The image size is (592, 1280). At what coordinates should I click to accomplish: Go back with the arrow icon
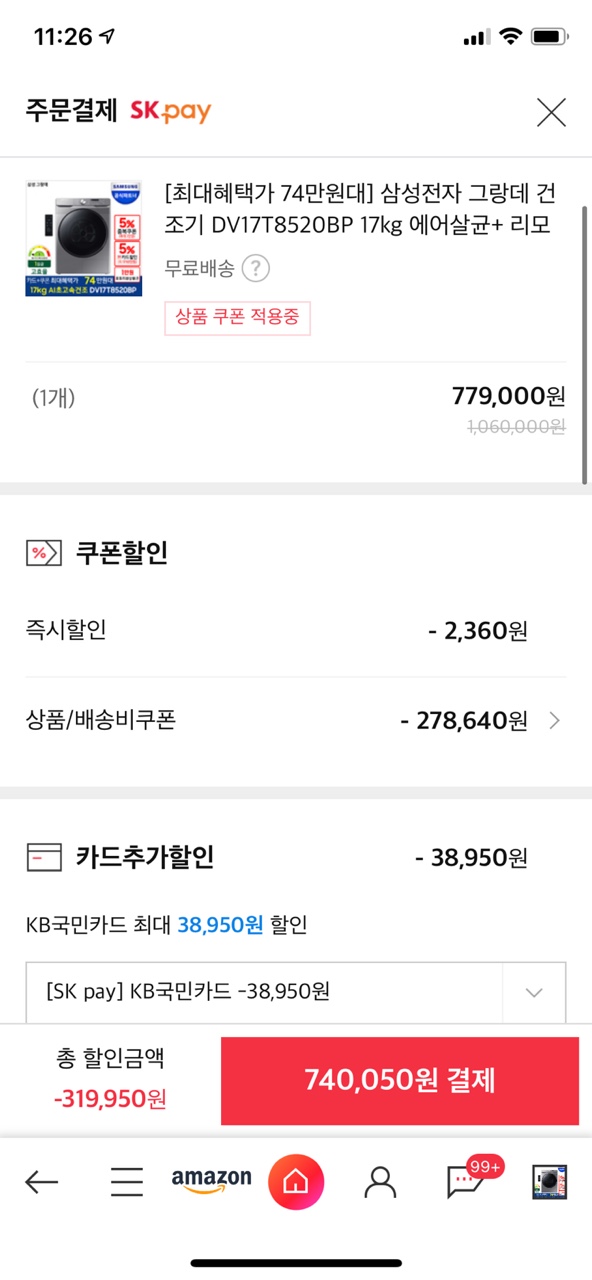(41, 1183)
